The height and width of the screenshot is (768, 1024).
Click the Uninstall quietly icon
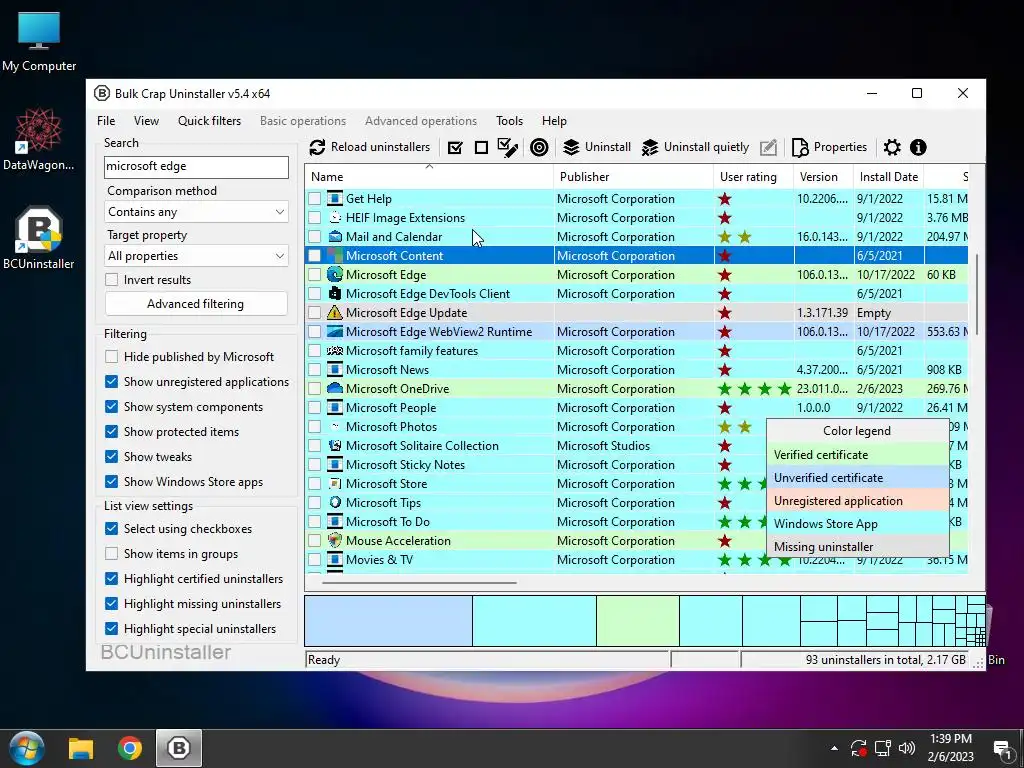[x=650, y=148]
